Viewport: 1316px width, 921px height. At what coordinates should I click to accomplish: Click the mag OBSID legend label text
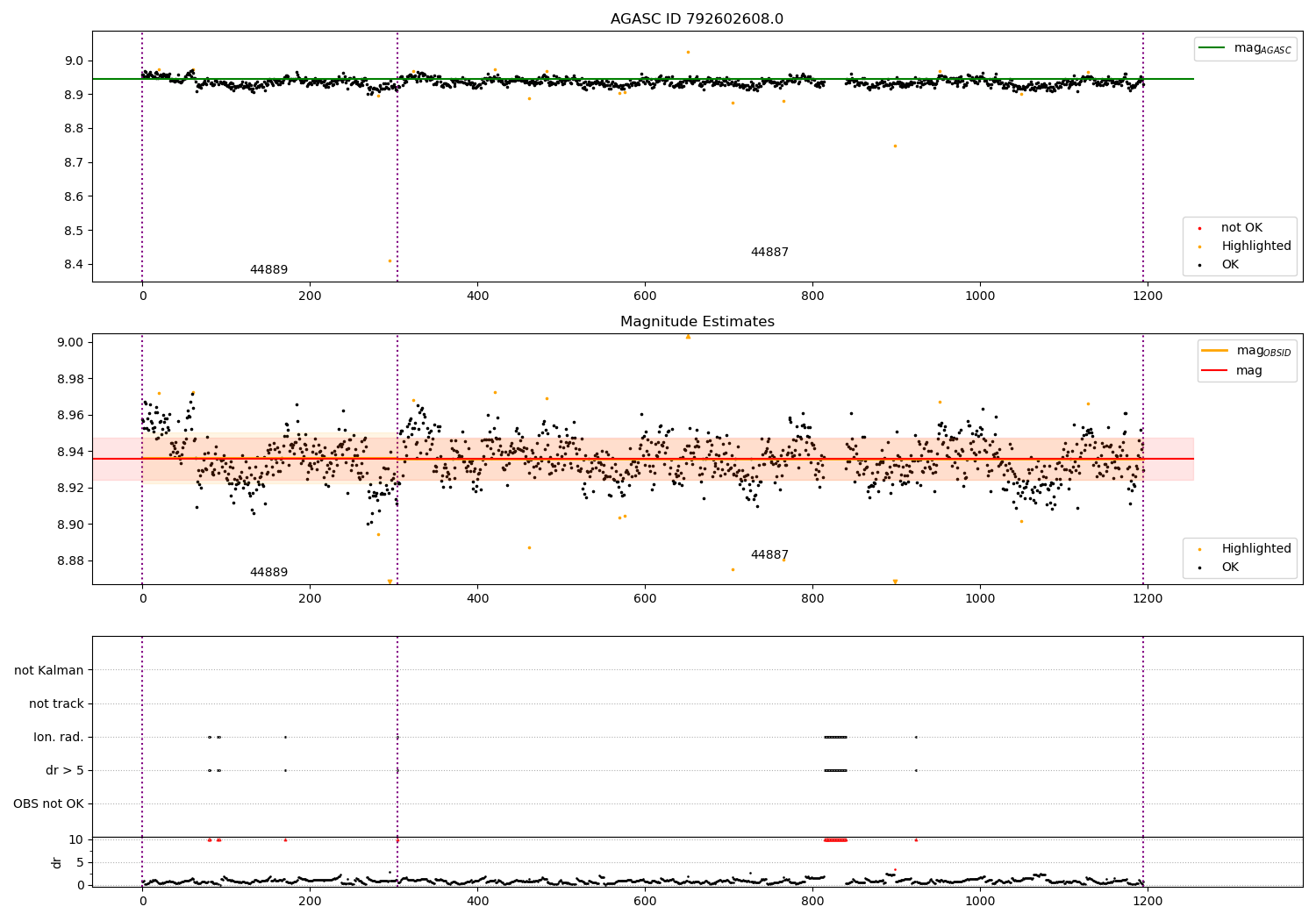pos(1263,351)
